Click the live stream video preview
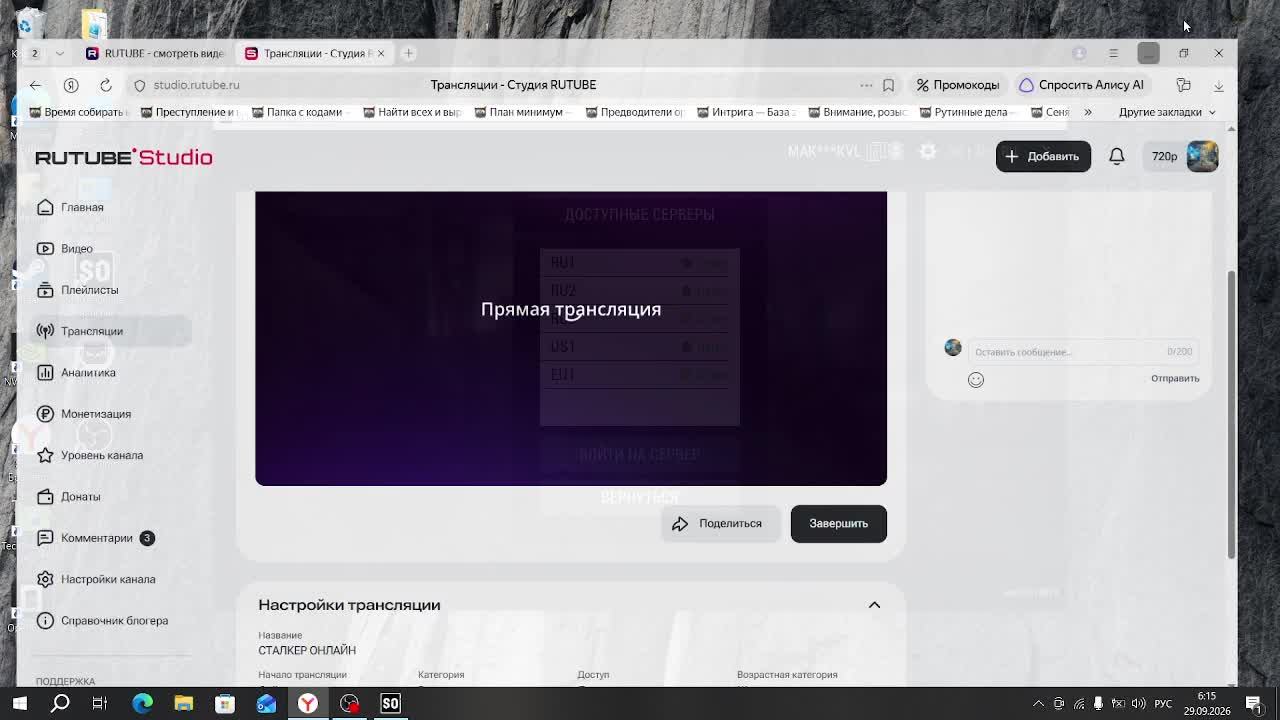This screenshot has height=720, width=1280. pyautogui.click(x=571, y=338)
